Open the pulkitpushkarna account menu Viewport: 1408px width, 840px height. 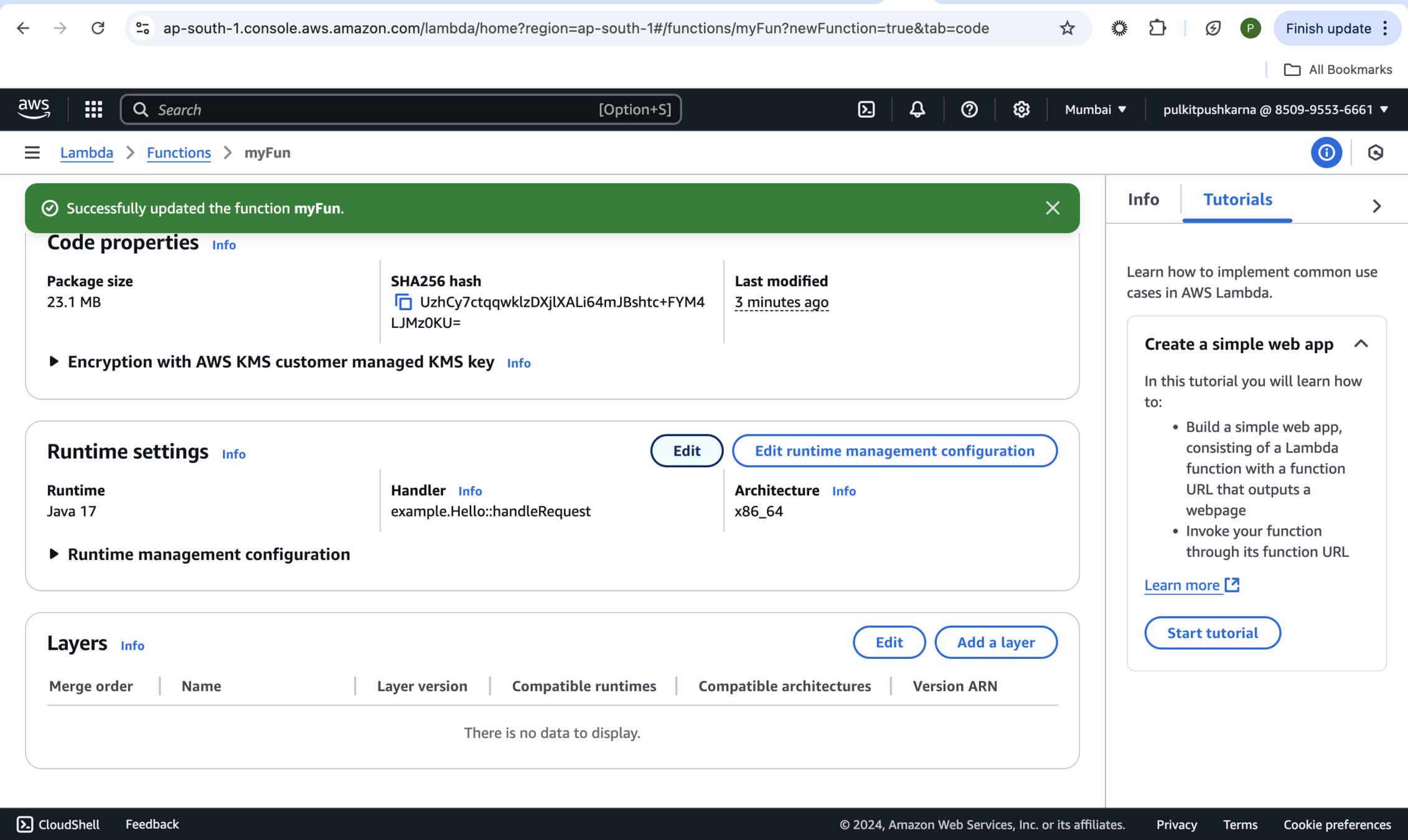tap(1275, 110)
